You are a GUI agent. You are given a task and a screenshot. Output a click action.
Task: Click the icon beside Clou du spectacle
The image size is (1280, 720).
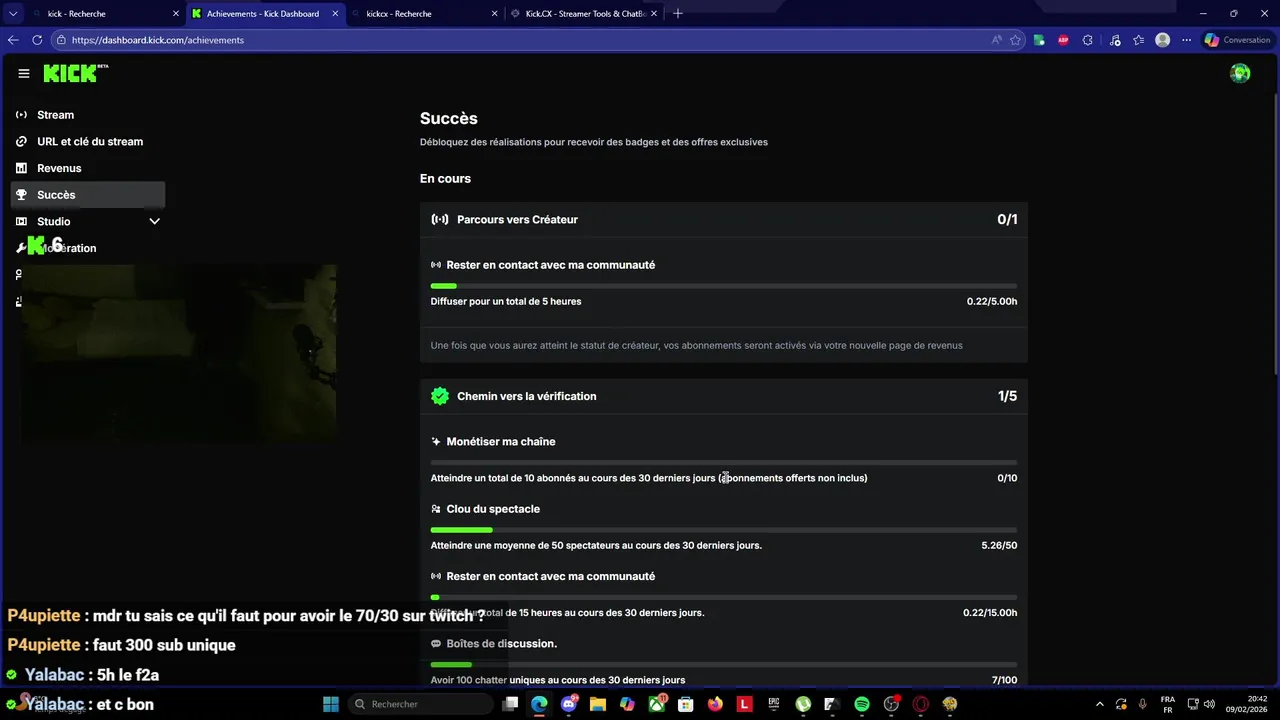coord(436,509)
